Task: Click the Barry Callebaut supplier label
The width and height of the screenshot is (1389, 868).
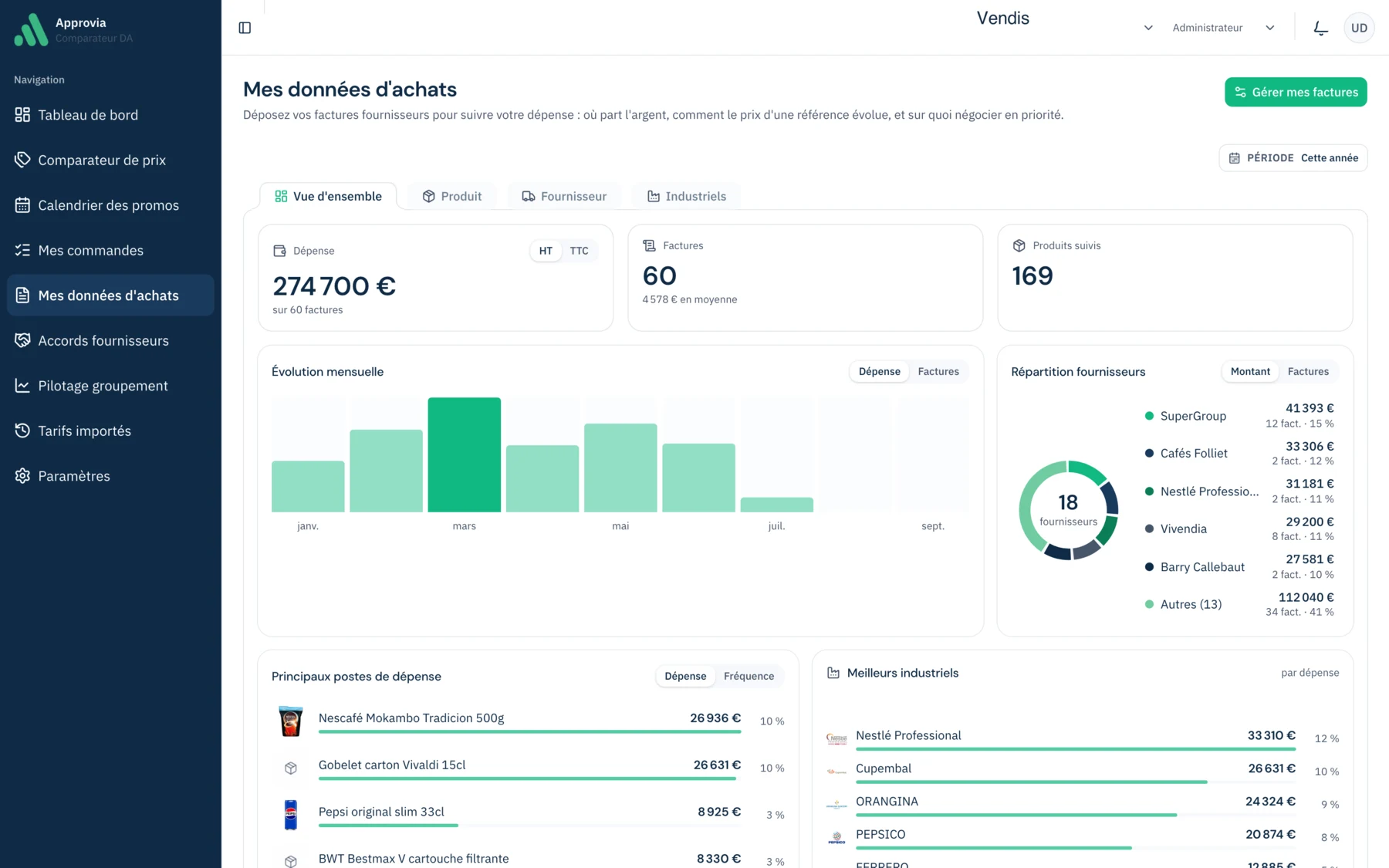Action: coord(1202,567)
